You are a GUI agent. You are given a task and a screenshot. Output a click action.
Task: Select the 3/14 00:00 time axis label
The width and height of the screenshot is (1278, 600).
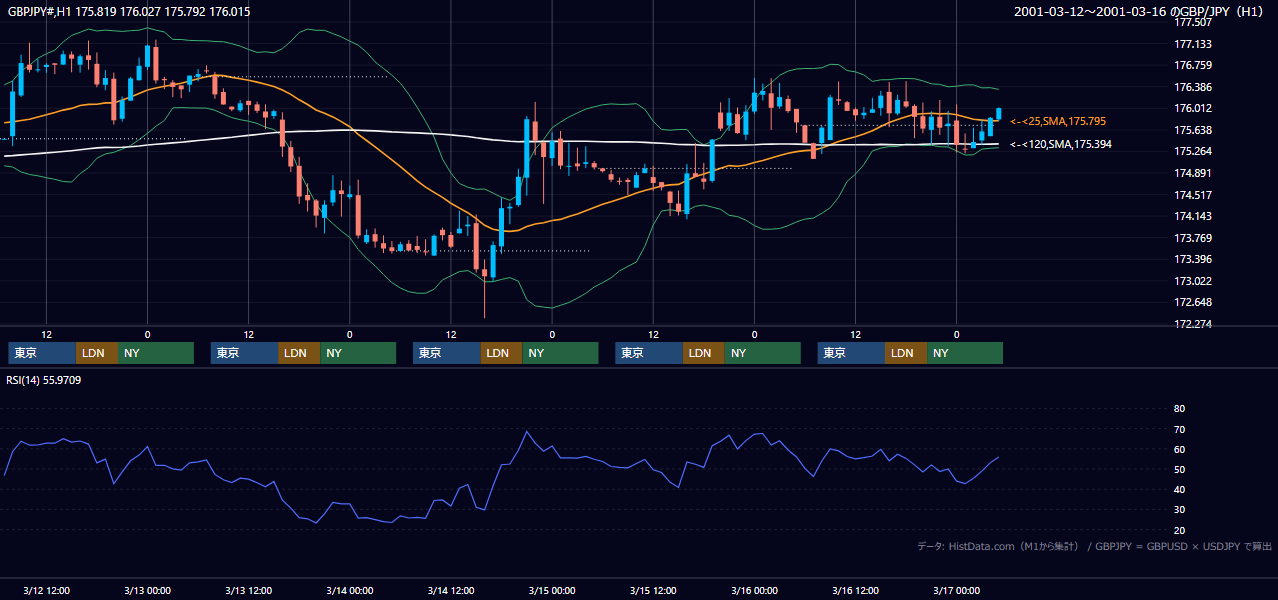pos(349,590)
